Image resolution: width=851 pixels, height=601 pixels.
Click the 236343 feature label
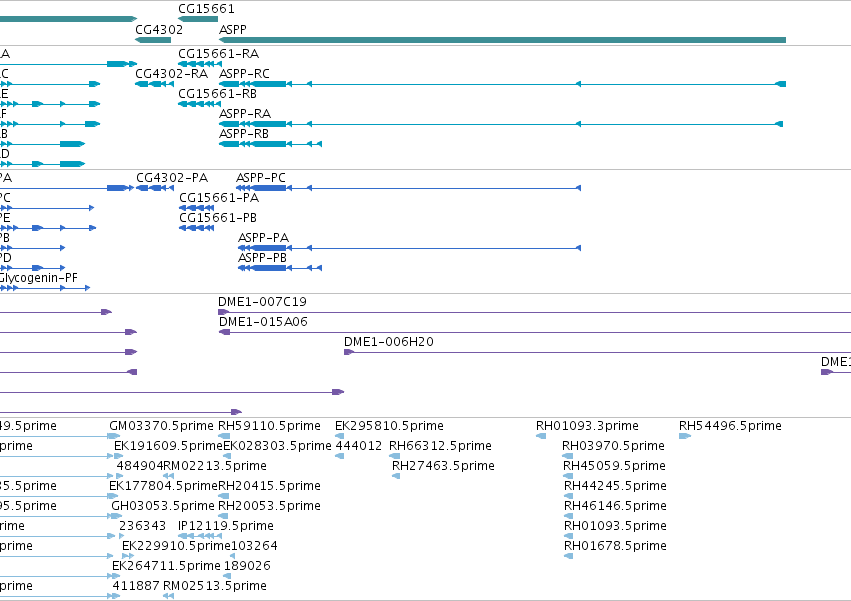coord(142,526)
